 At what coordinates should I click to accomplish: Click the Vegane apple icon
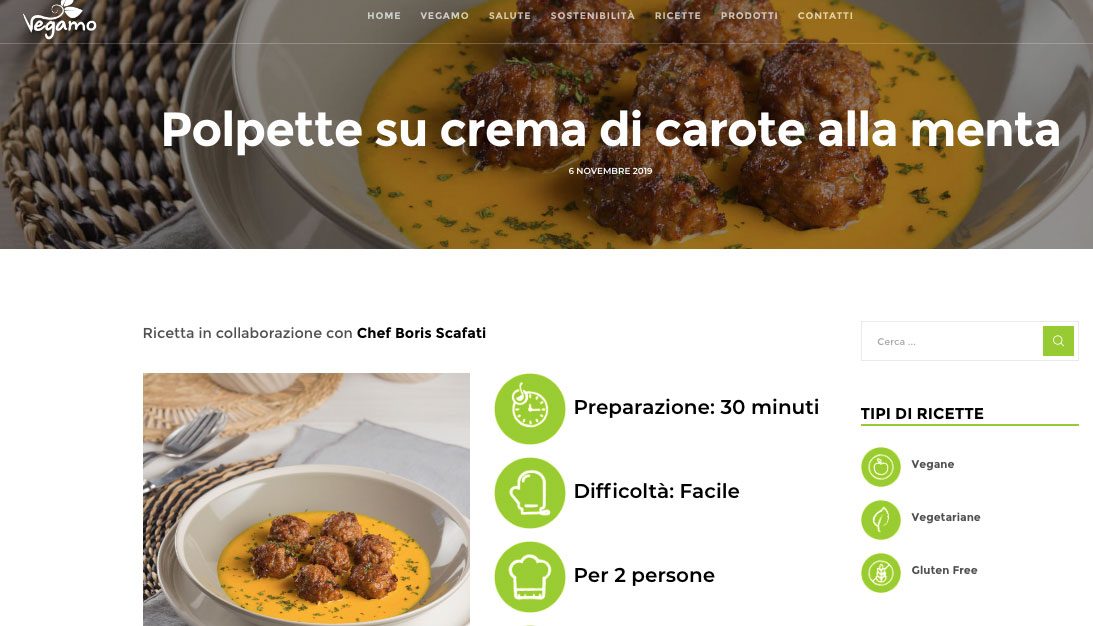coord(880,467)
